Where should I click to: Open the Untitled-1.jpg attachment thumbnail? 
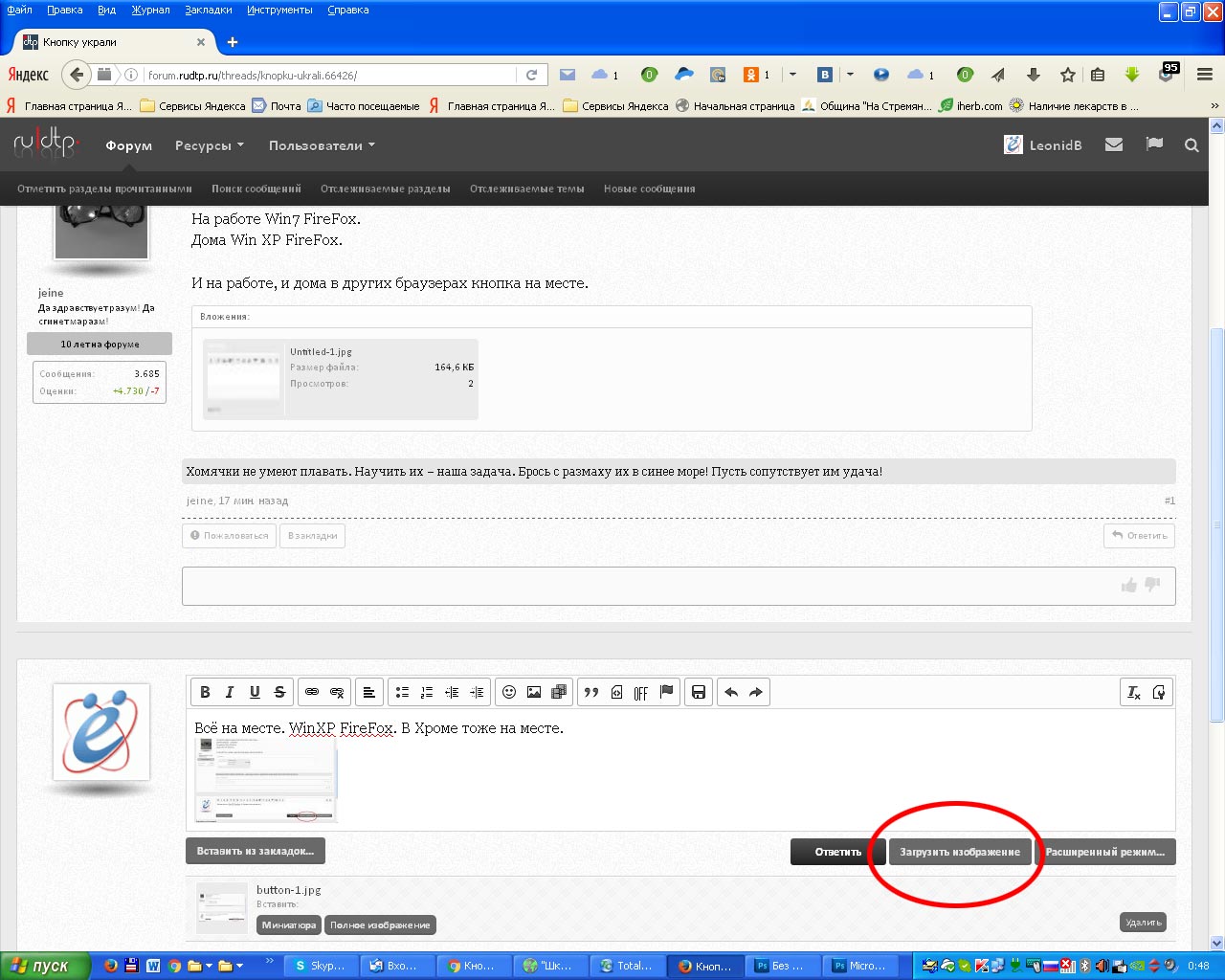click(x=244, y=379)
